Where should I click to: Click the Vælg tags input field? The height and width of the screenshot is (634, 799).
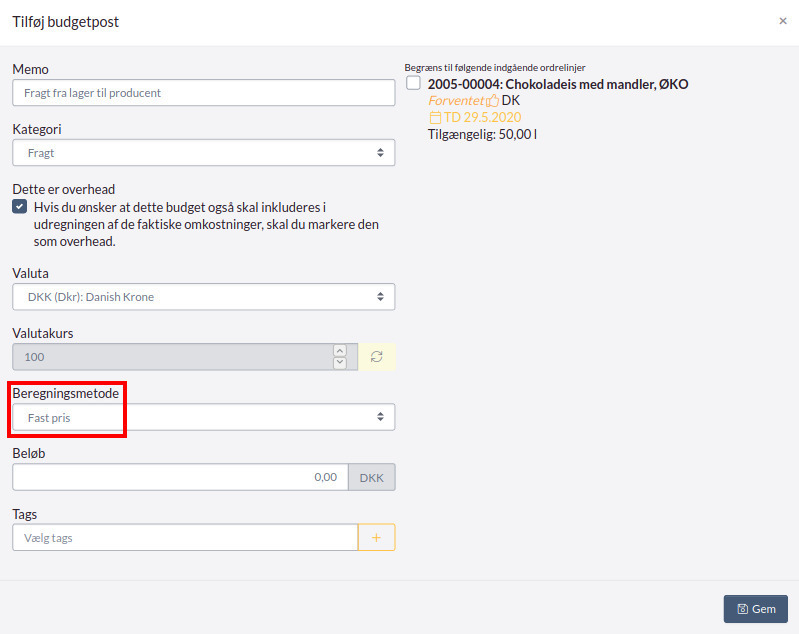pos(185,537)
